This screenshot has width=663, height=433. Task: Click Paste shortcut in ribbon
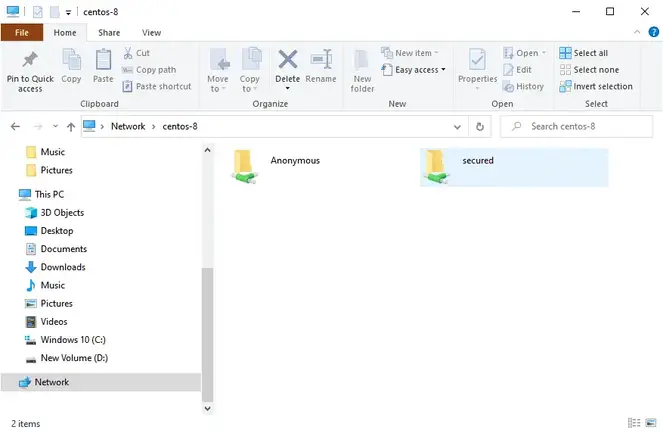point(157,86)
